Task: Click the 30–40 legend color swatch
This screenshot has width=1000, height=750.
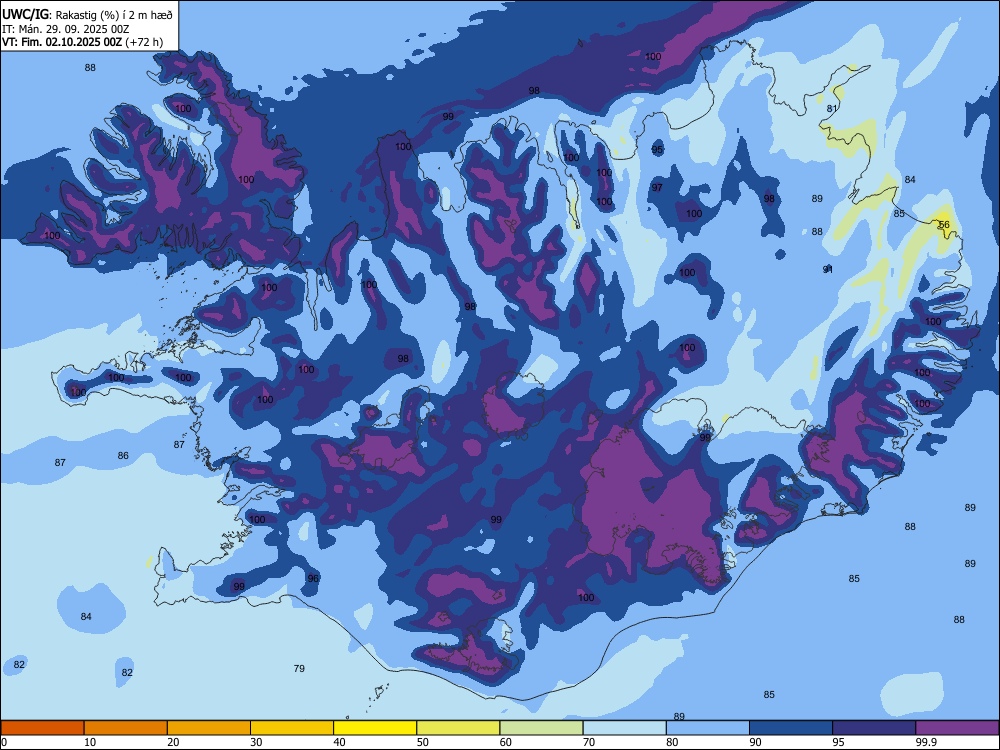Action: 292,728
